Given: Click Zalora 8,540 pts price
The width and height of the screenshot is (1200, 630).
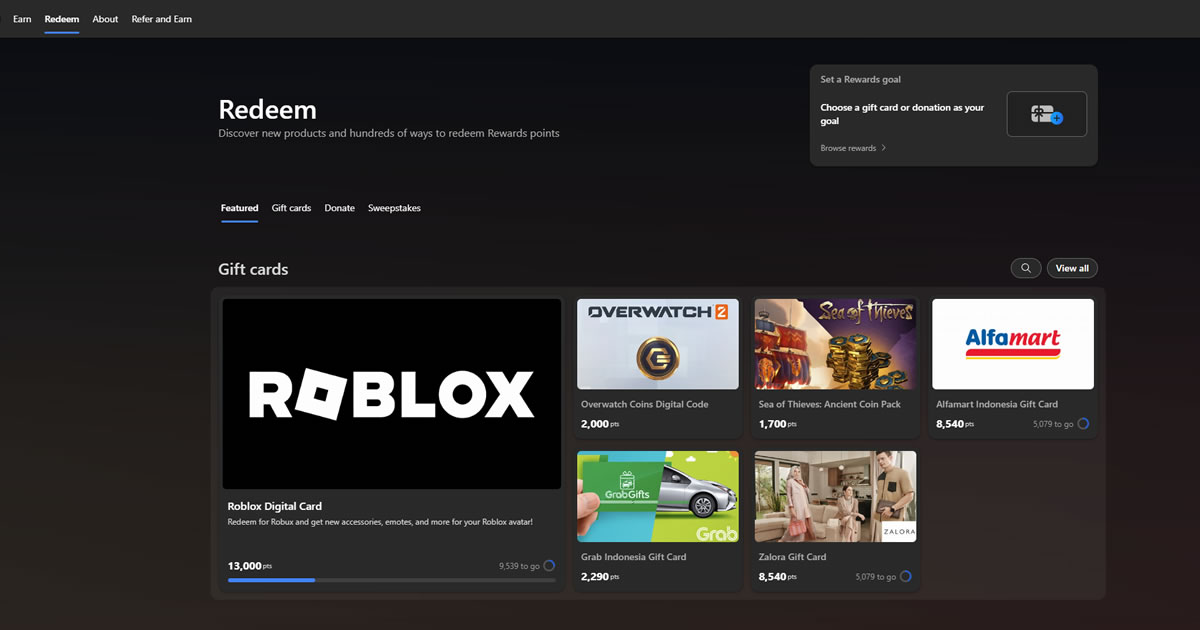Looking at the screenshot, I should (778, 576).
